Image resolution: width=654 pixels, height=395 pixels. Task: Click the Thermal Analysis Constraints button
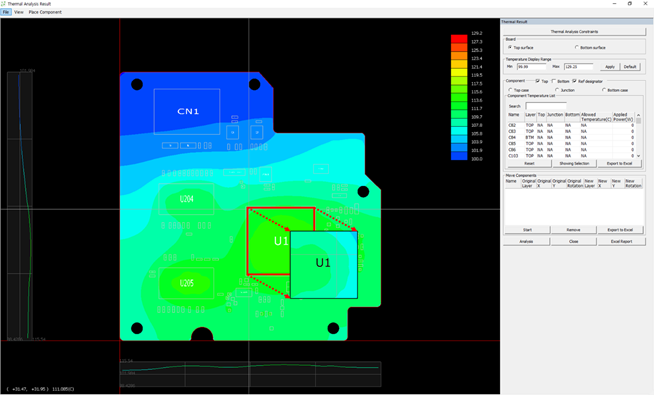pos(574,31)
